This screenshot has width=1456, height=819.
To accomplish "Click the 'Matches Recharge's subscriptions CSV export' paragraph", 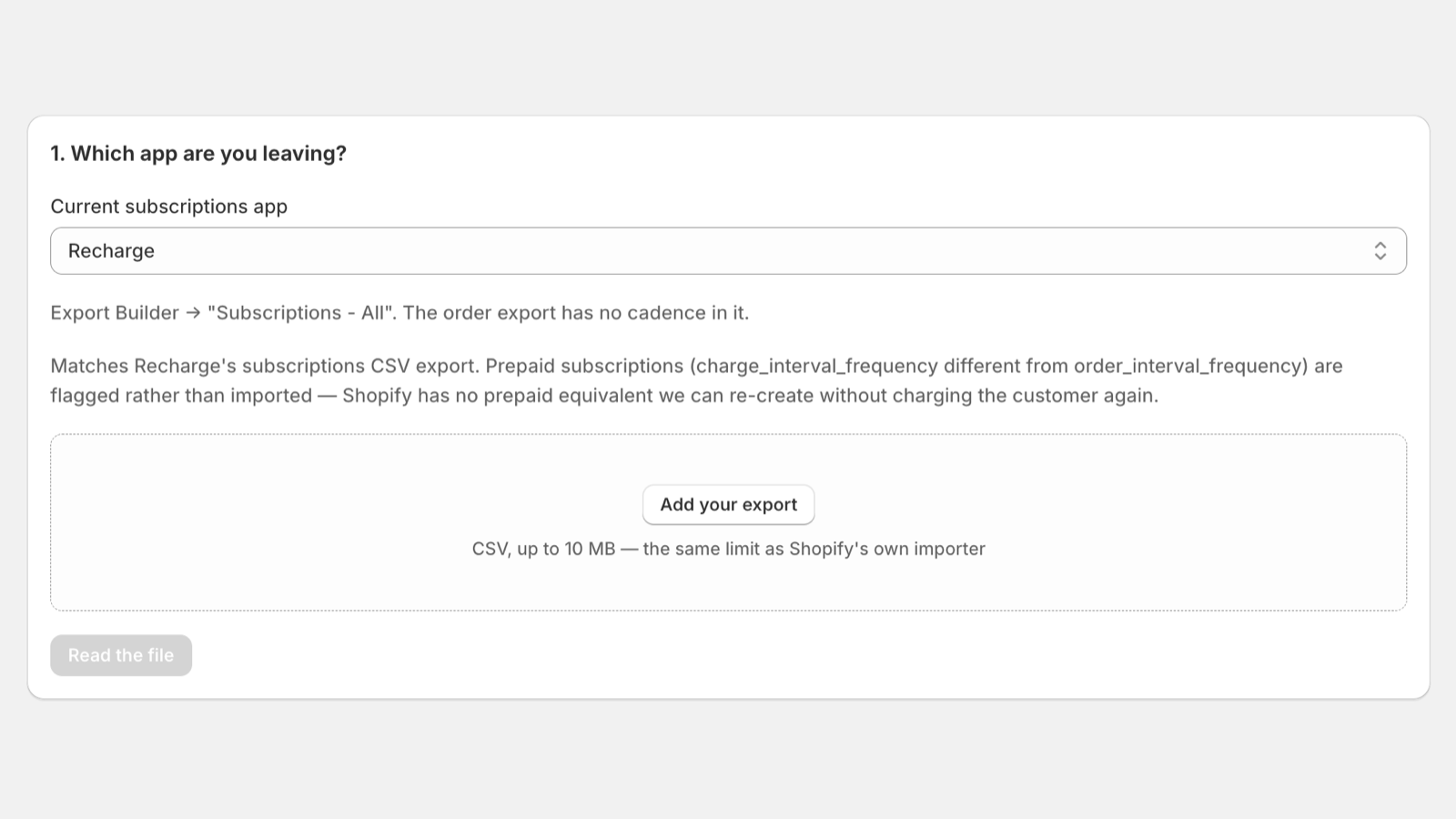I will 697,380.
